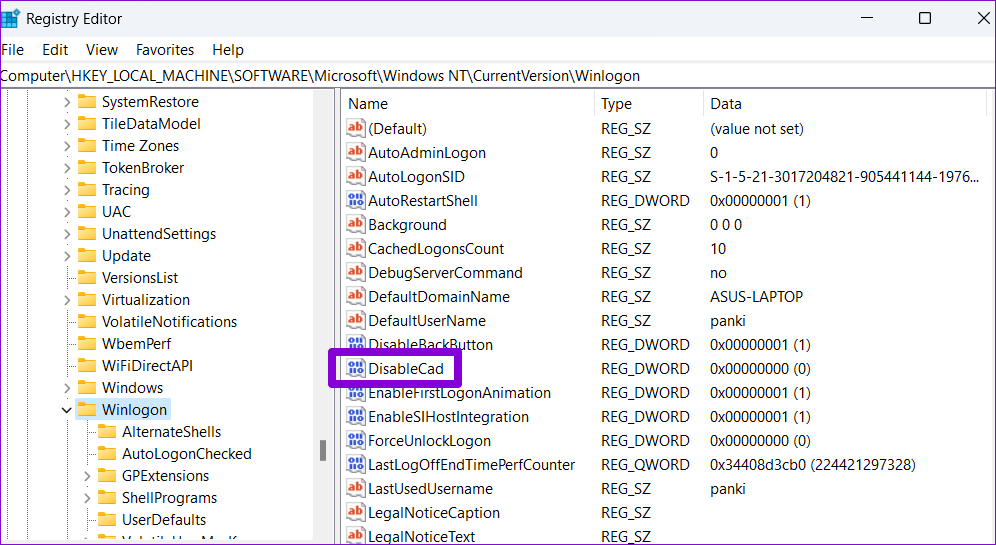Select the ForceUnlockLogon DWORD icon
Viewport: 996px width, 545px height.
(x=356, y=441)
